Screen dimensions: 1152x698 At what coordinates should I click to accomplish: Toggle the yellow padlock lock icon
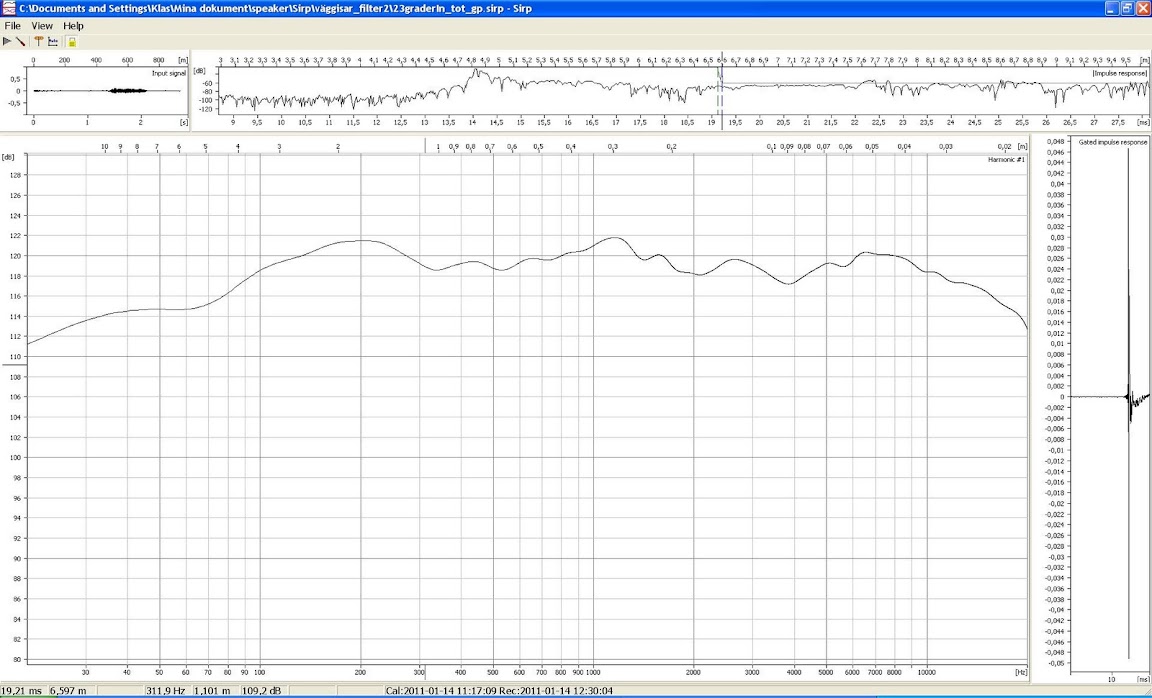[72, 41]
